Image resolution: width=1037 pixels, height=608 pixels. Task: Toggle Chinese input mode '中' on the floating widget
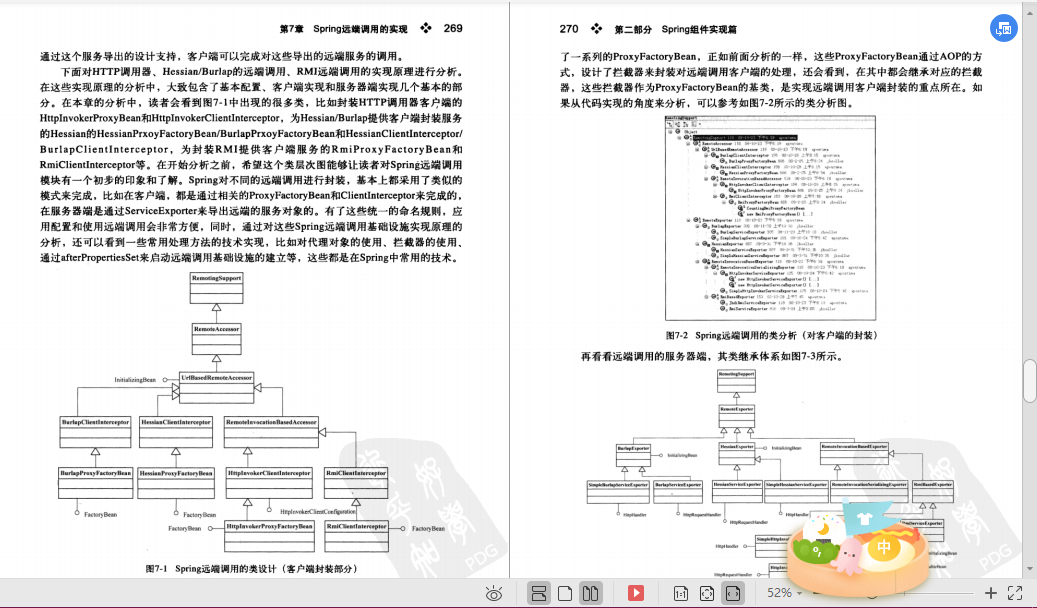[884, 548]
